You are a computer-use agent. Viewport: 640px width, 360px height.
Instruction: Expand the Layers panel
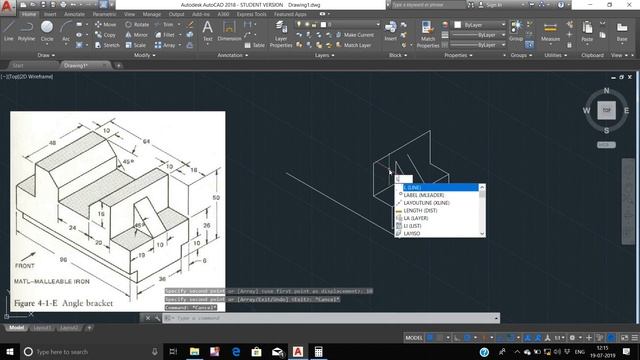click(x=324, y=55)
